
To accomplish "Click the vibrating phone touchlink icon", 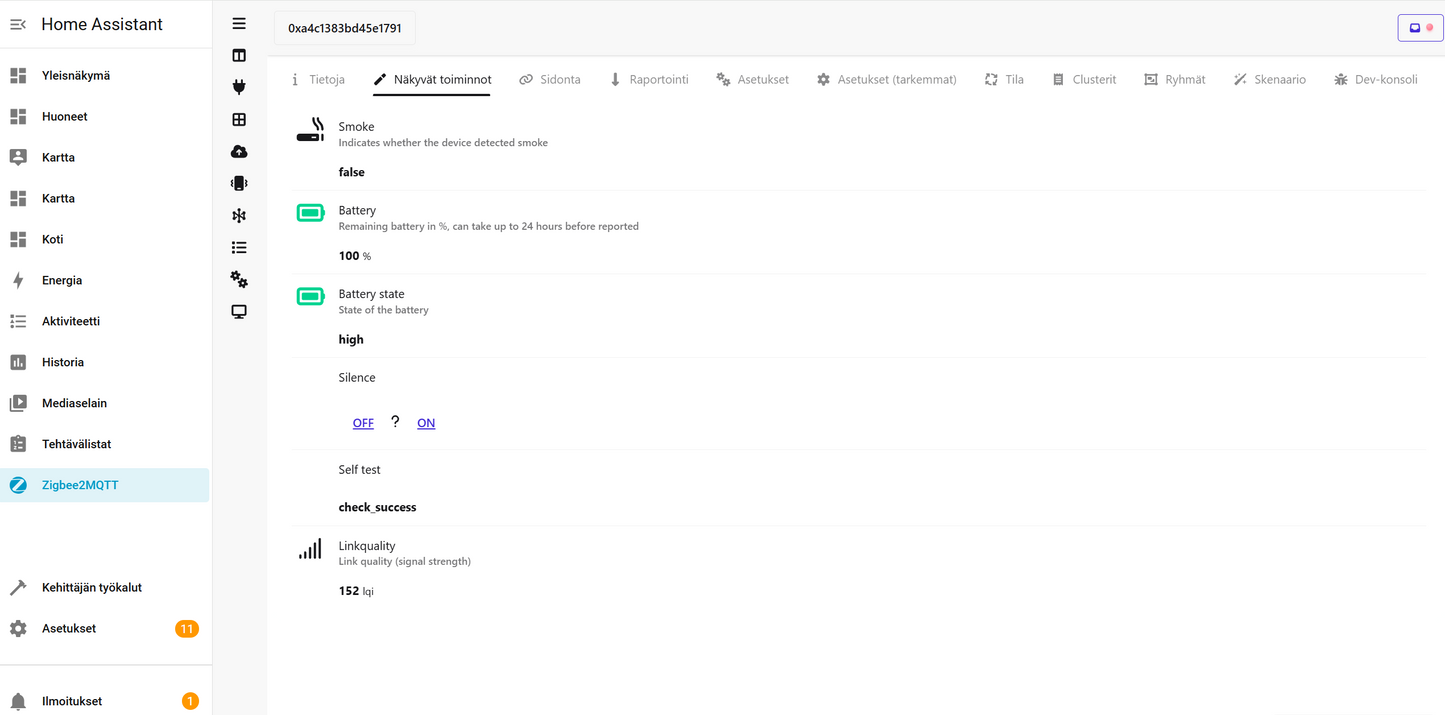I will click(x=239, y=183).
